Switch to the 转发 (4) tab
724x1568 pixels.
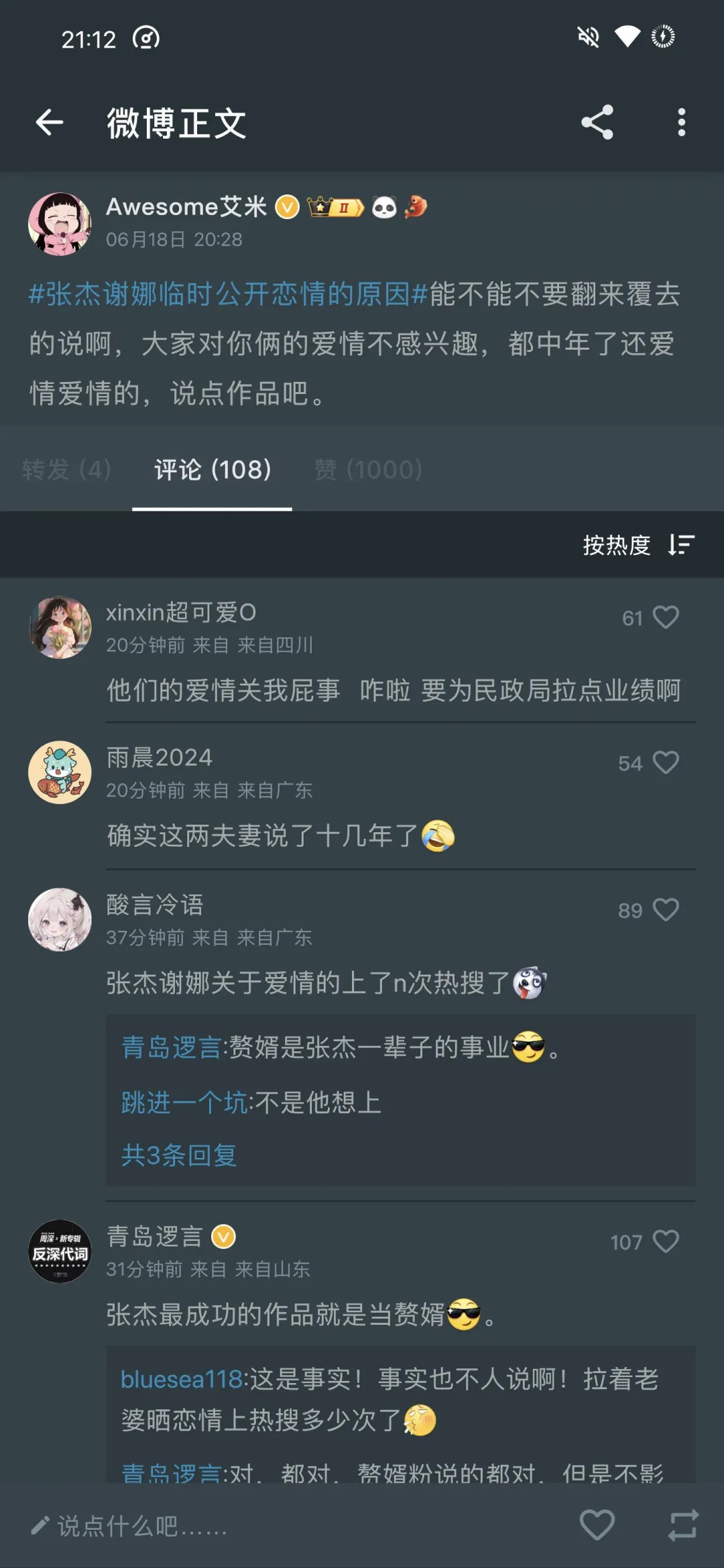point(66,469)
